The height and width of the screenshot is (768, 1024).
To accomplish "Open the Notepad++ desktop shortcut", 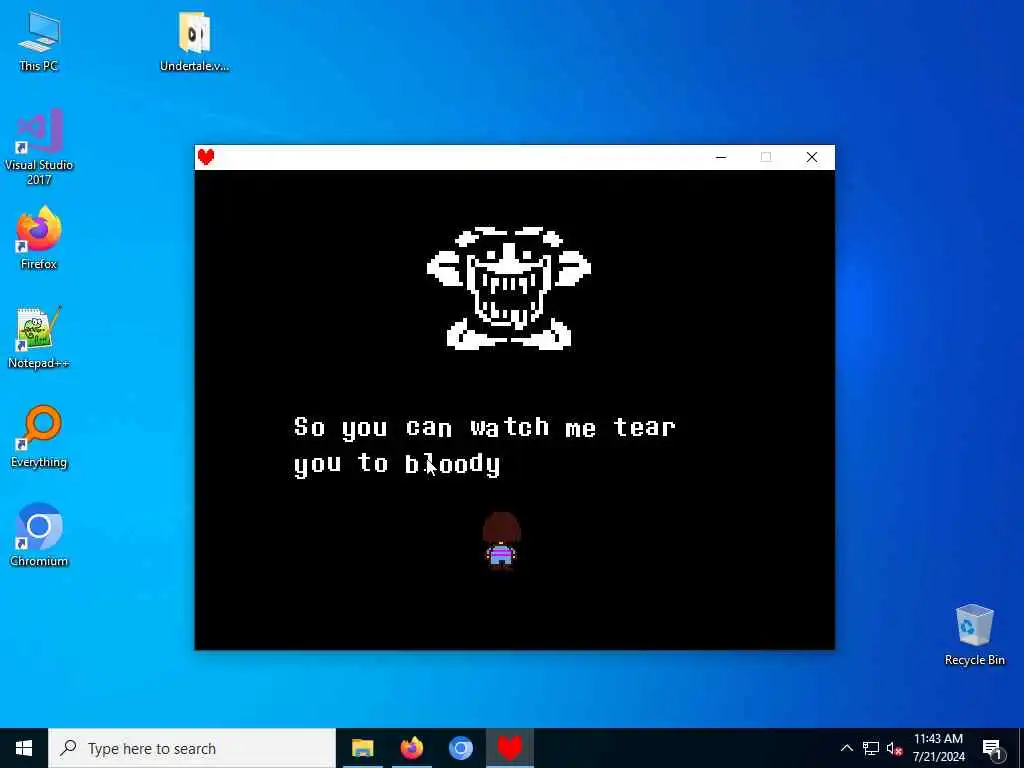I will point(39,338).
